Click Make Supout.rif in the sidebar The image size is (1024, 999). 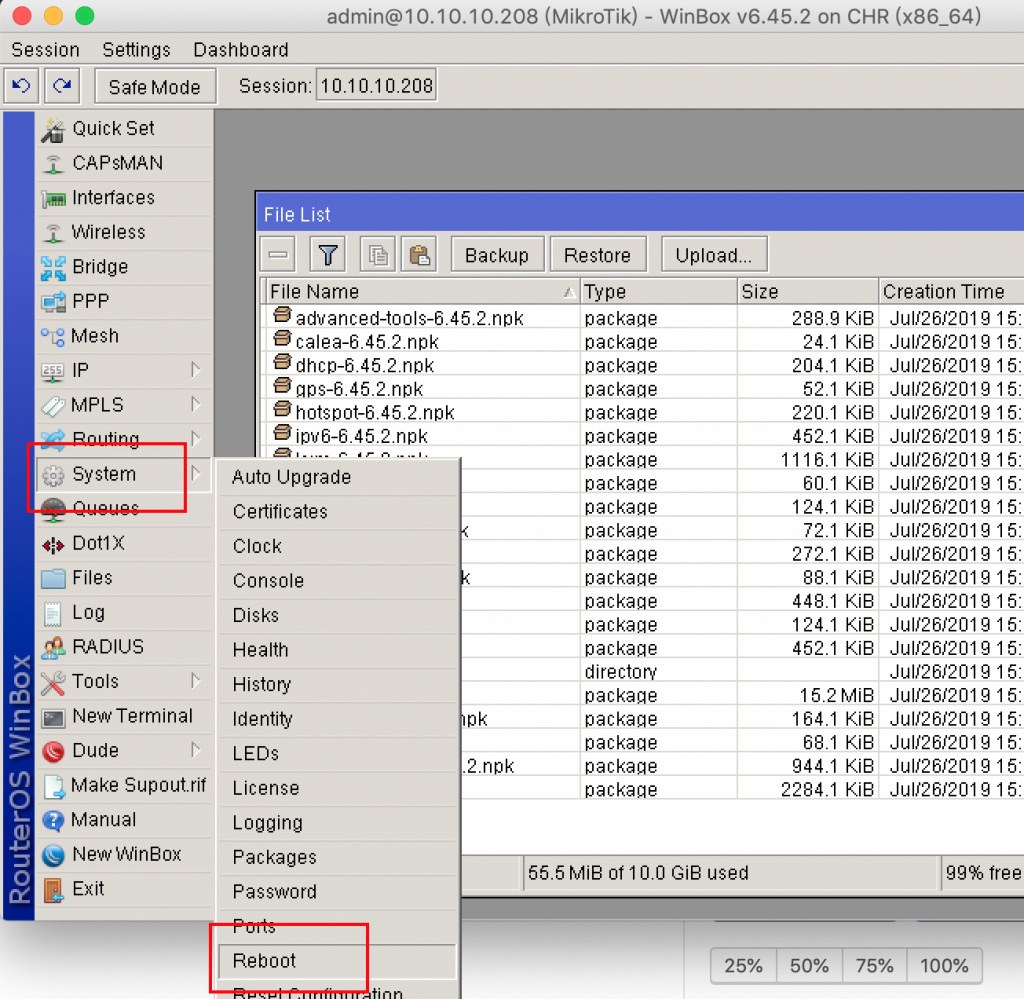[x=125, y=785]
